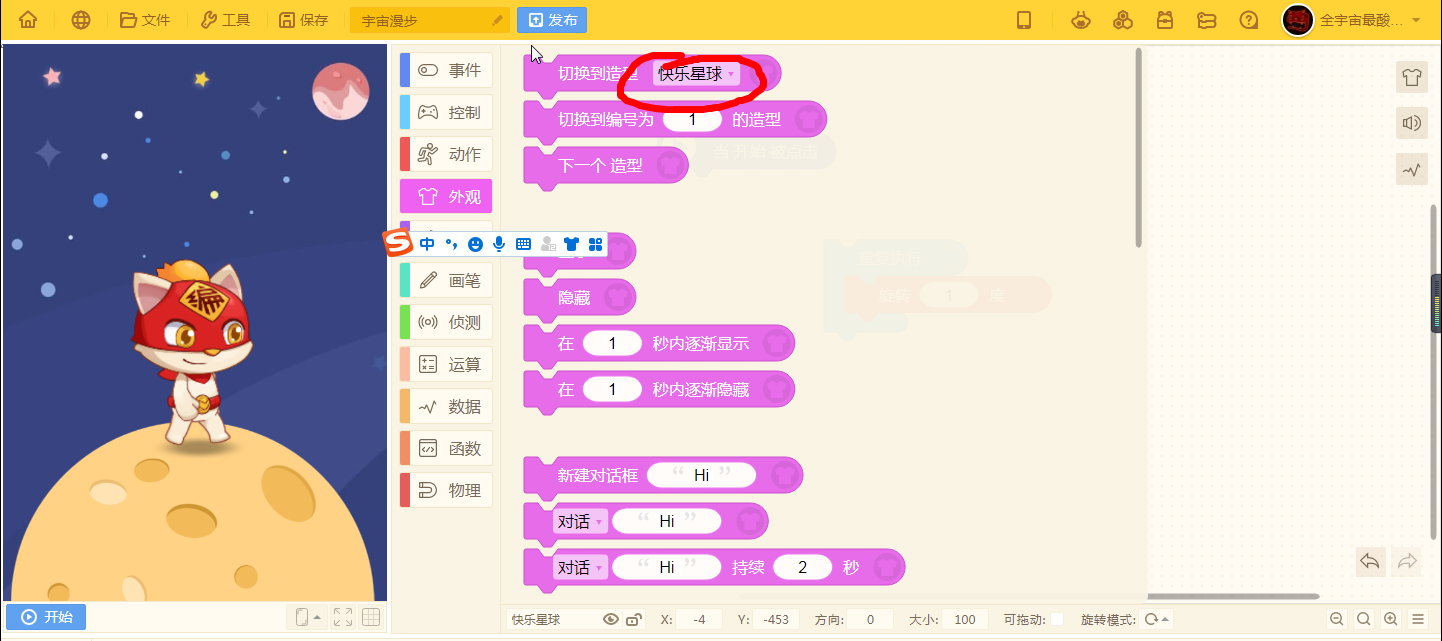Go to the home page icon
1442x641 pixels.
pyautogui.click(x=28, y=20)
